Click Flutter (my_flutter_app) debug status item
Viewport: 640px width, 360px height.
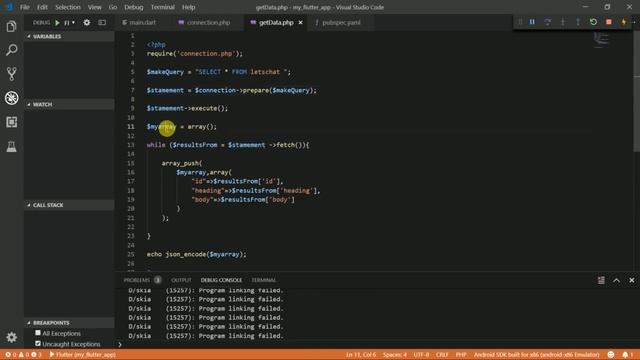pyautogui.click(x=82, y=354)
